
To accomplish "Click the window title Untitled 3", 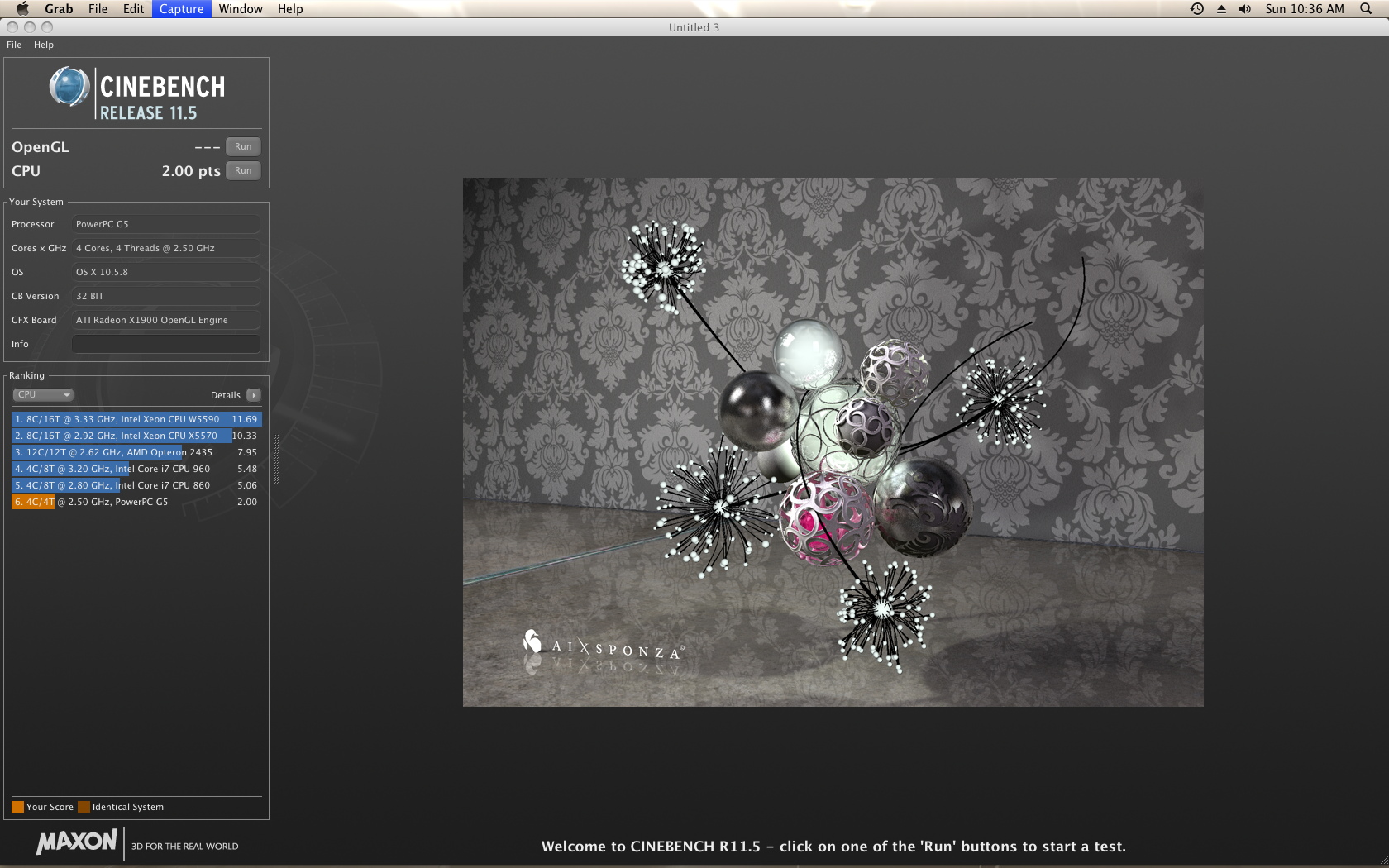I will point(694,27).
